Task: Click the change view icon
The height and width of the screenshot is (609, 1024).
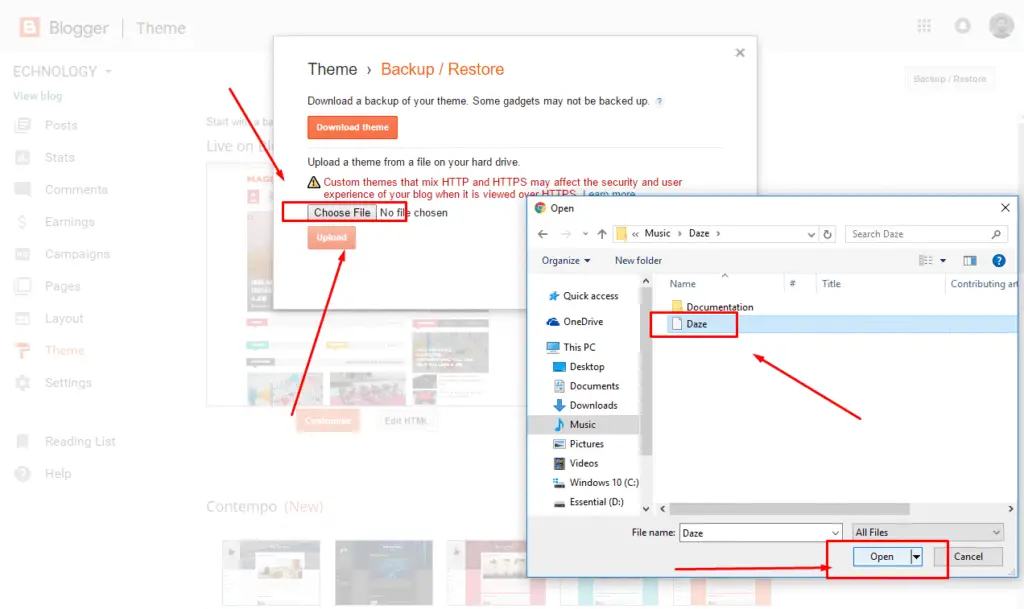Action: click(925, 260)
